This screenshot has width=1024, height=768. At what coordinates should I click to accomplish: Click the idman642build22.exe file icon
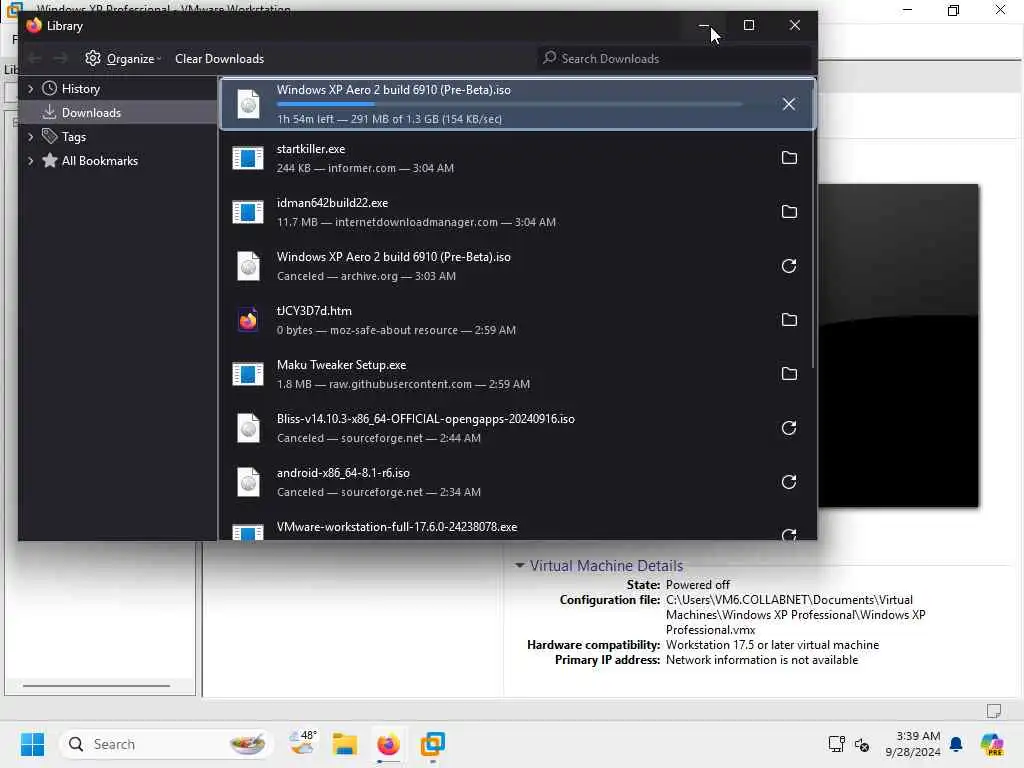point(248,212)
